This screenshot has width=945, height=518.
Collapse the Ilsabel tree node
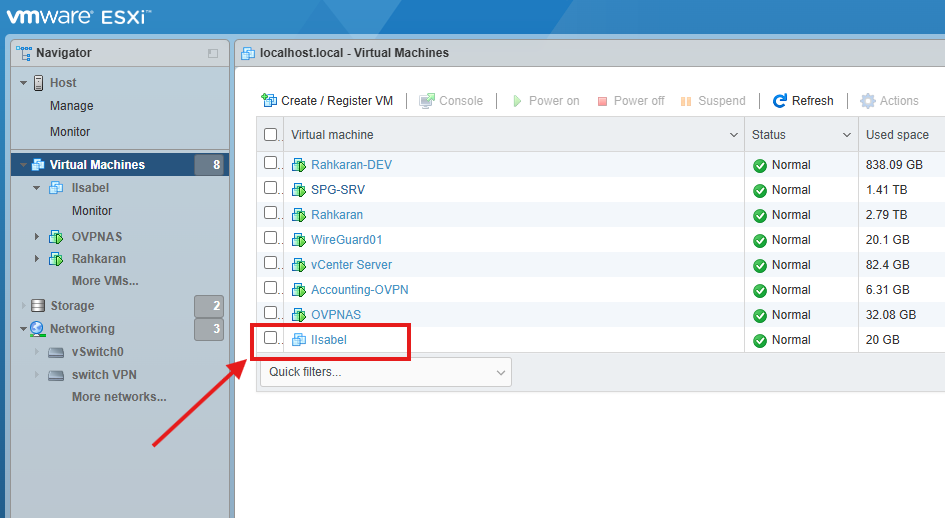(x=37, y=188)
